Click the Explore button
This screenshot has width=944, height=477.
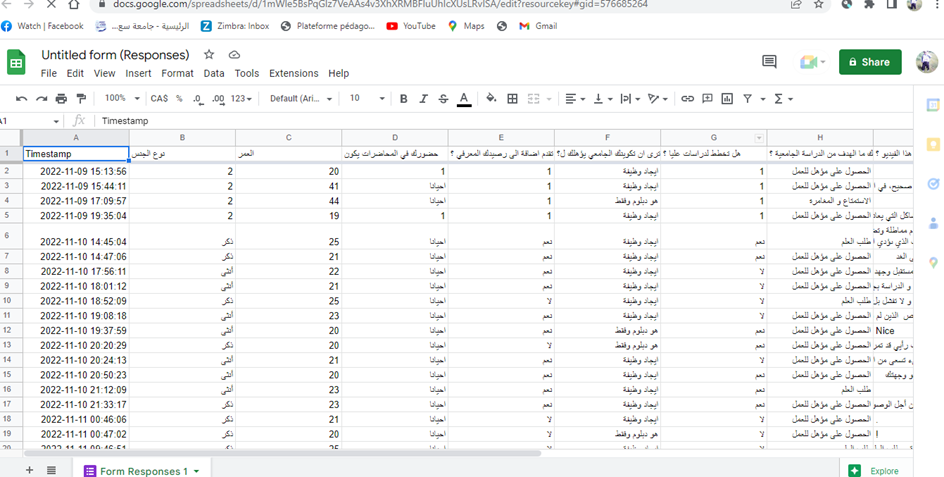tap(874, 470)
